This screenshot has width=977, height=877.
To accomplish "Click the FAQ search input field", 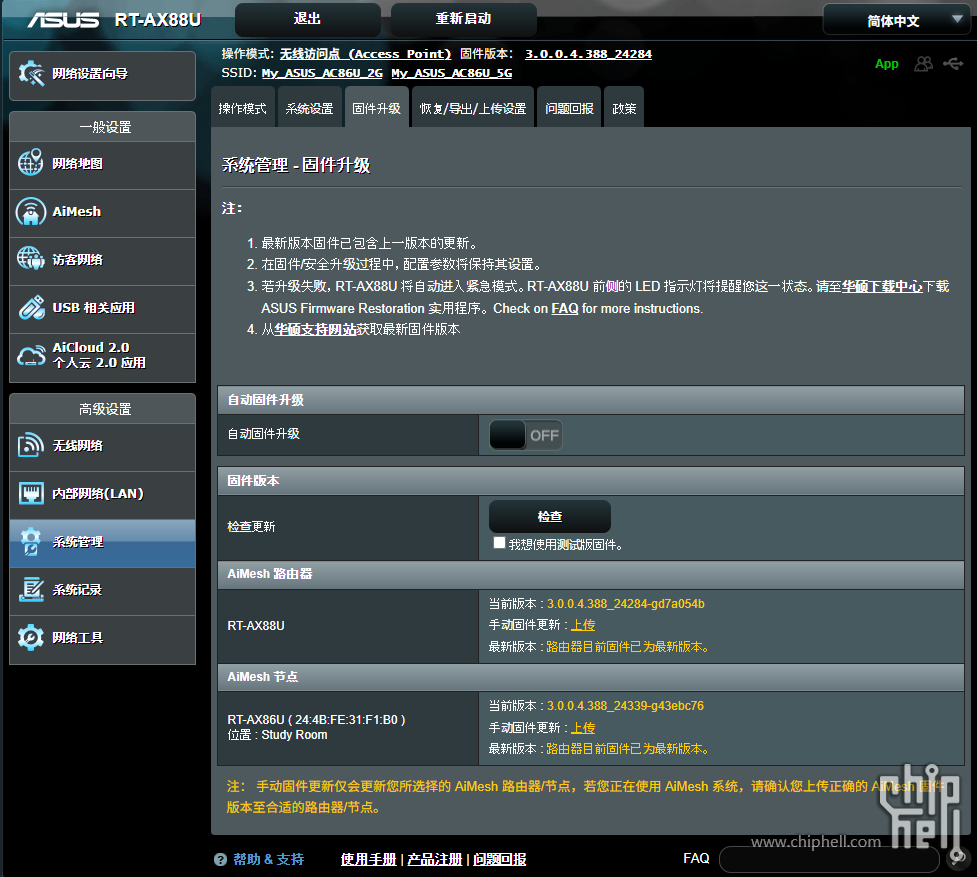I will tap(829, 860).
